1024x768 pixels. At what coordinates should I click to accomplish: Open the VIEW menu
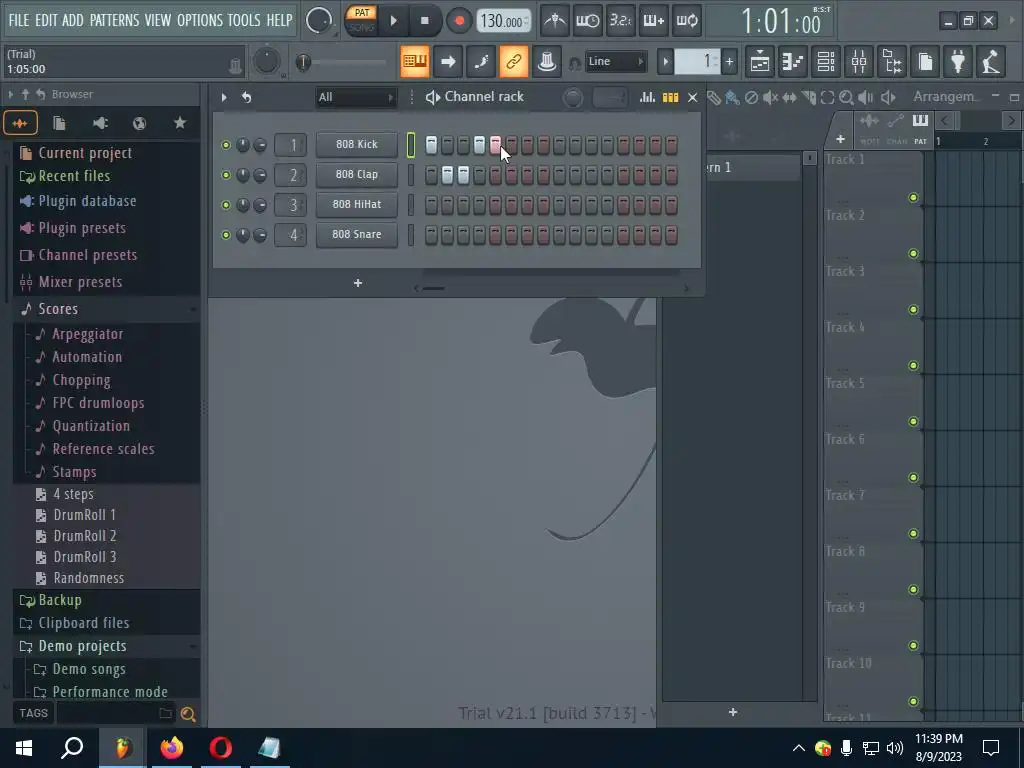pyautogui.click(x=157, y=20)
